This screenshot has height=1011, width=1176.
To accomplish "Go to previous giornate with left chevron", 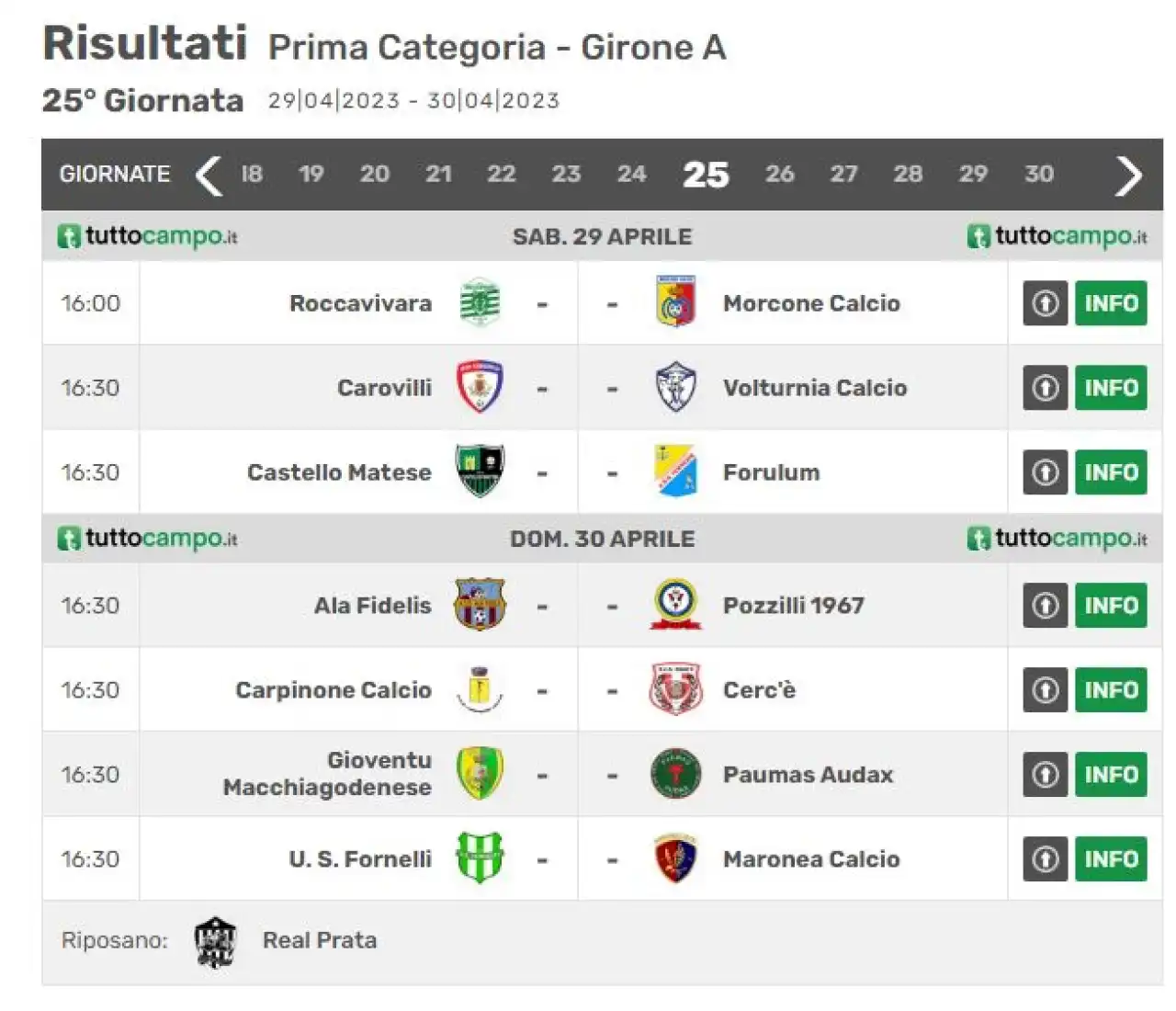I will tap(209, 175).
